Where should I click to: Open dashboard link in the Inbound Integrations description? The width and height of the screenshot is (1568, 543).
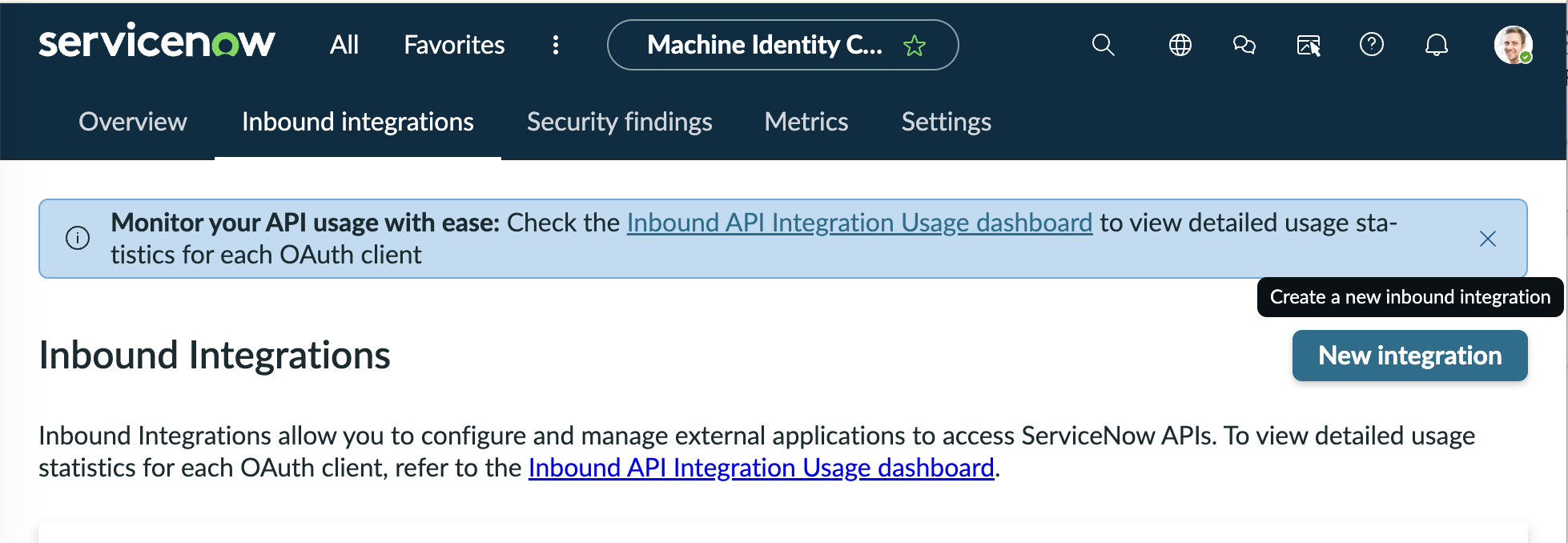point(762,468)
